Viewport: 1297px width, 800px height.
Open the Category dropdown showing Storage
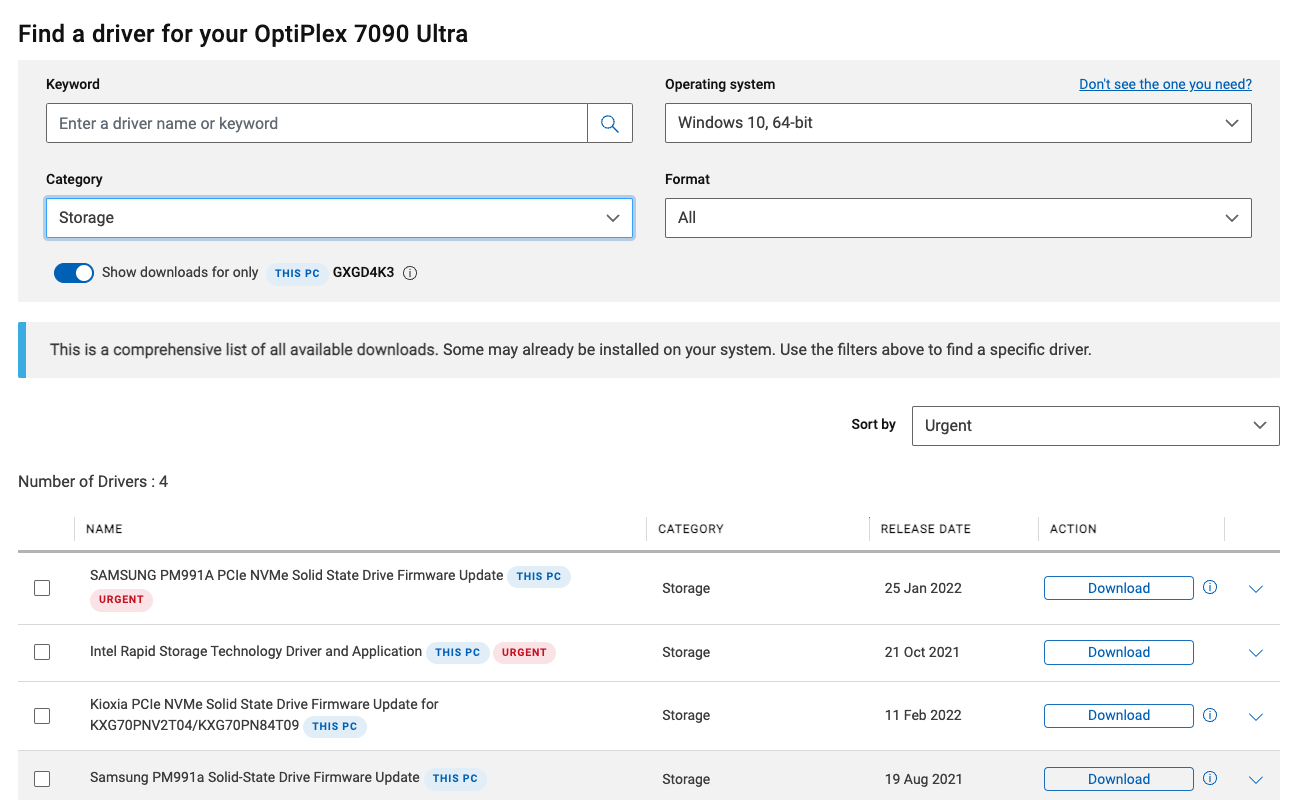339,218
